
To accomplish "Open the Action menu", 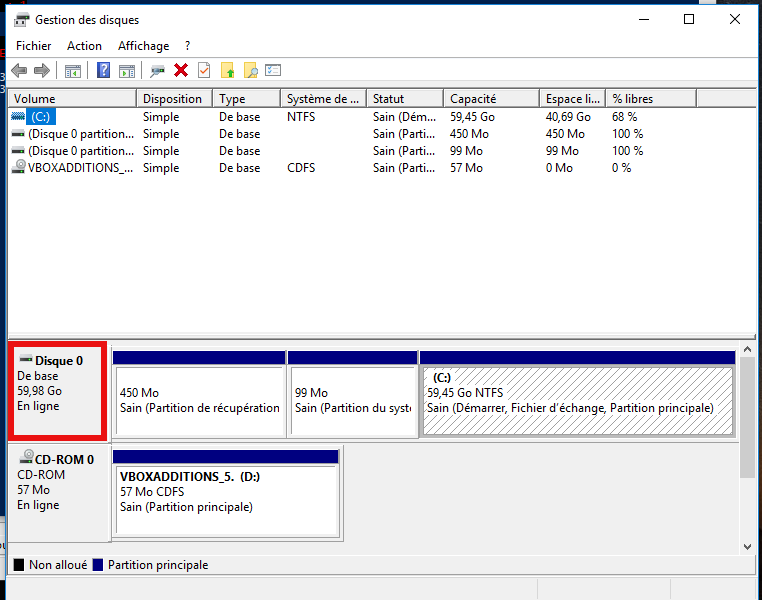I will point(84,46).
